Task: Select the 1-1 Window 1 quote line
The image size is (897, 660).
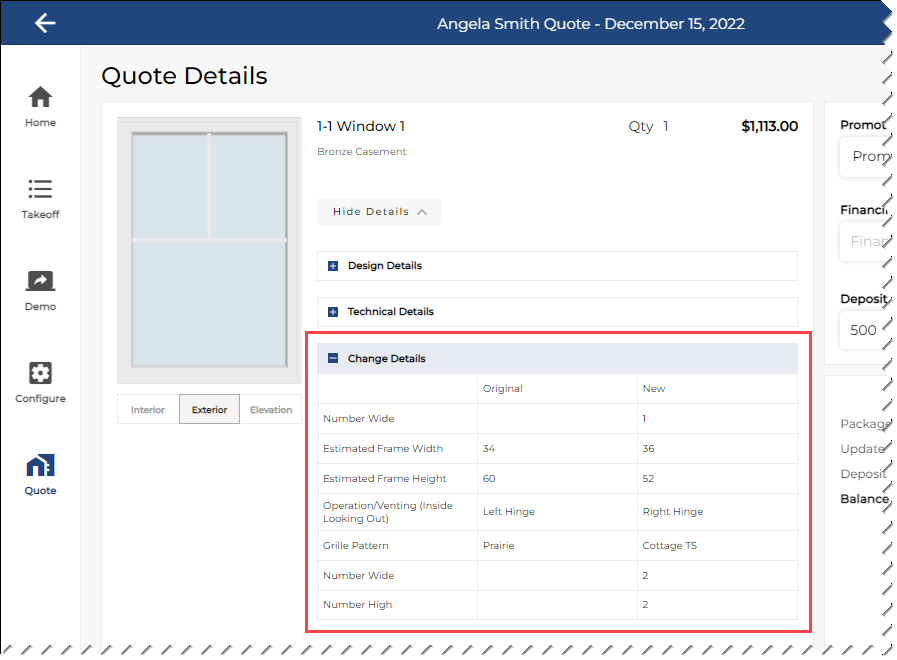Action: pos(363,126)
